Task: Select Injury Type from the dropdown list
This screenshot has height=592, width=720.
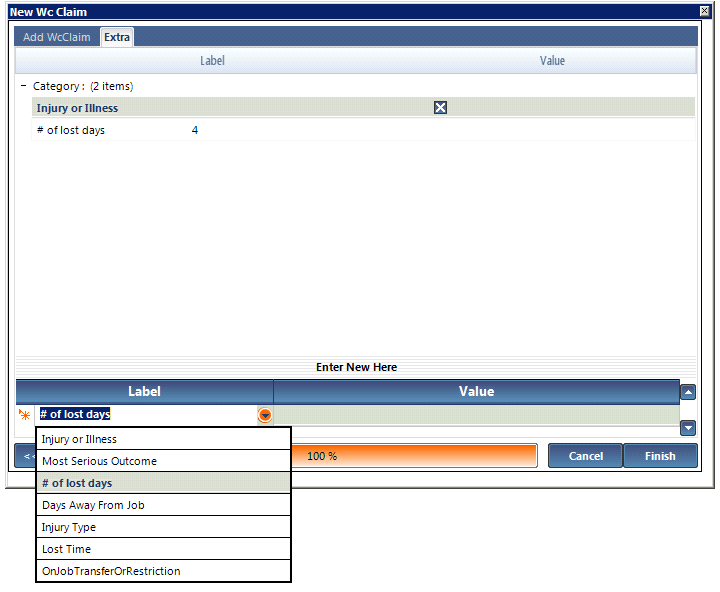Action: pos(163,527)
